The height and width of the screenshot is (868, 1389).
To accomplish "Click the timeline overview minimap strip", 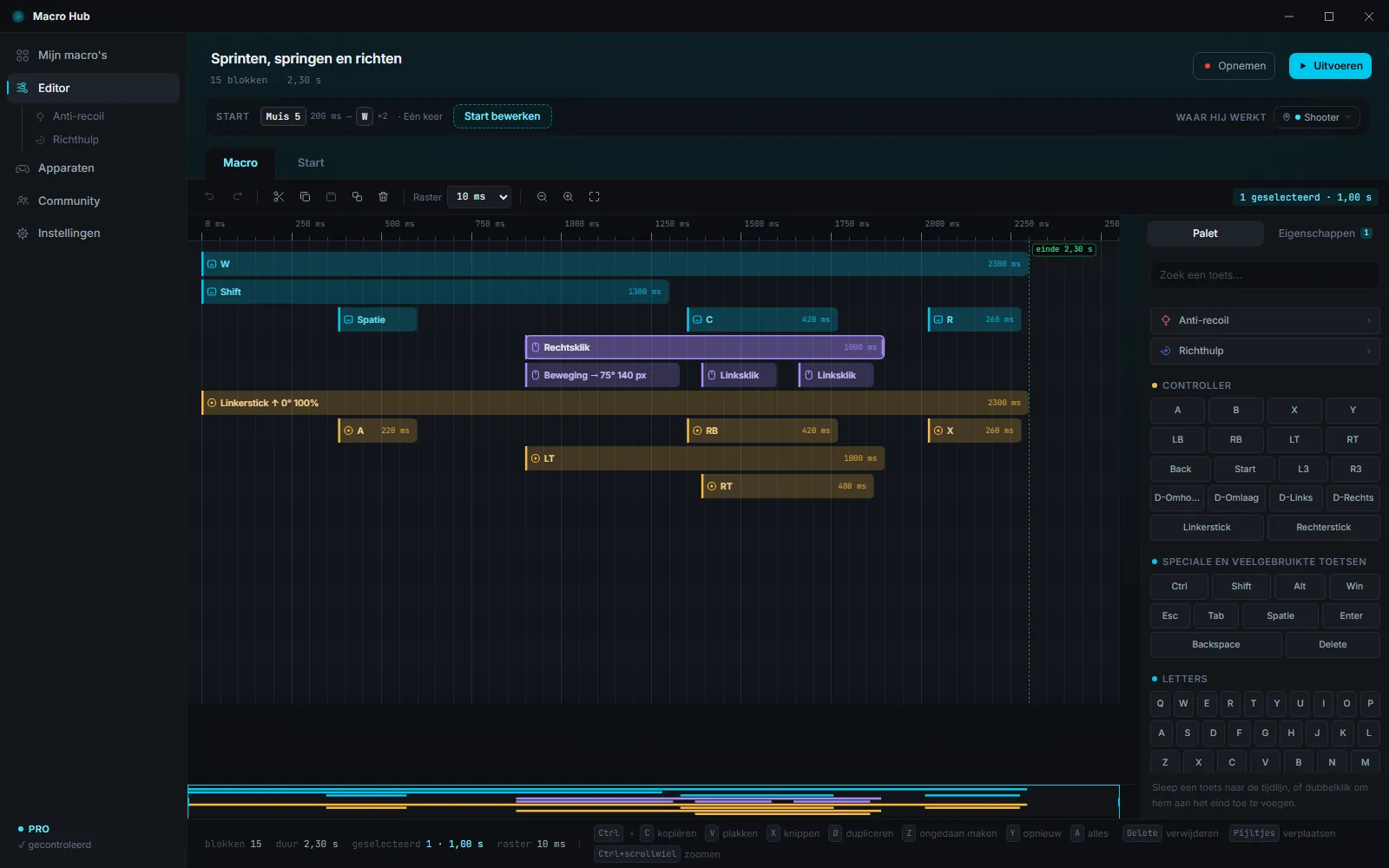I will 653,801.
